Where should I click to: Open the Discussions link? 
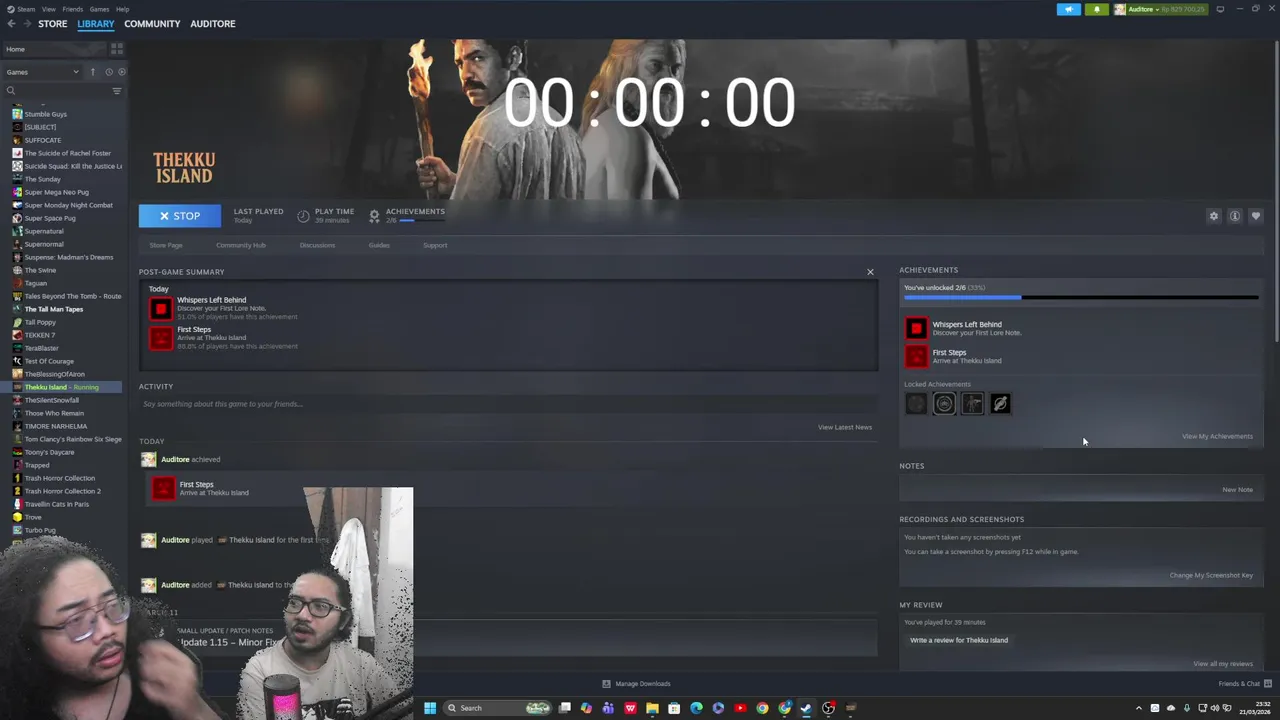[x=317, y=245]
